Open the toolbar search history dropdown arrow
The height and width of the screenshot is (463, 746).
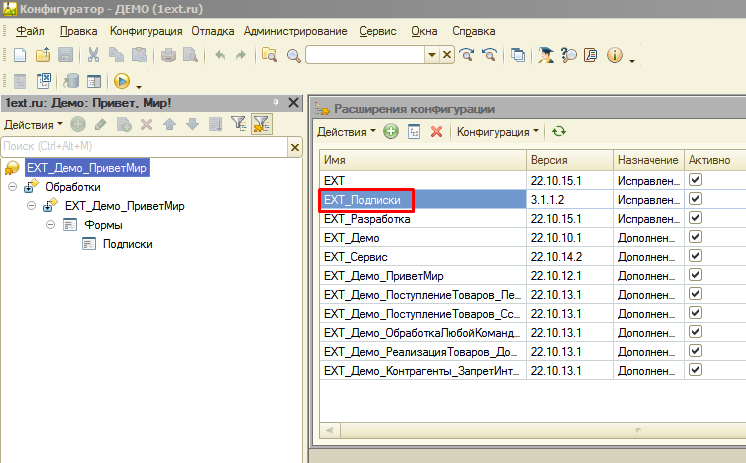[x=432, y=55]
